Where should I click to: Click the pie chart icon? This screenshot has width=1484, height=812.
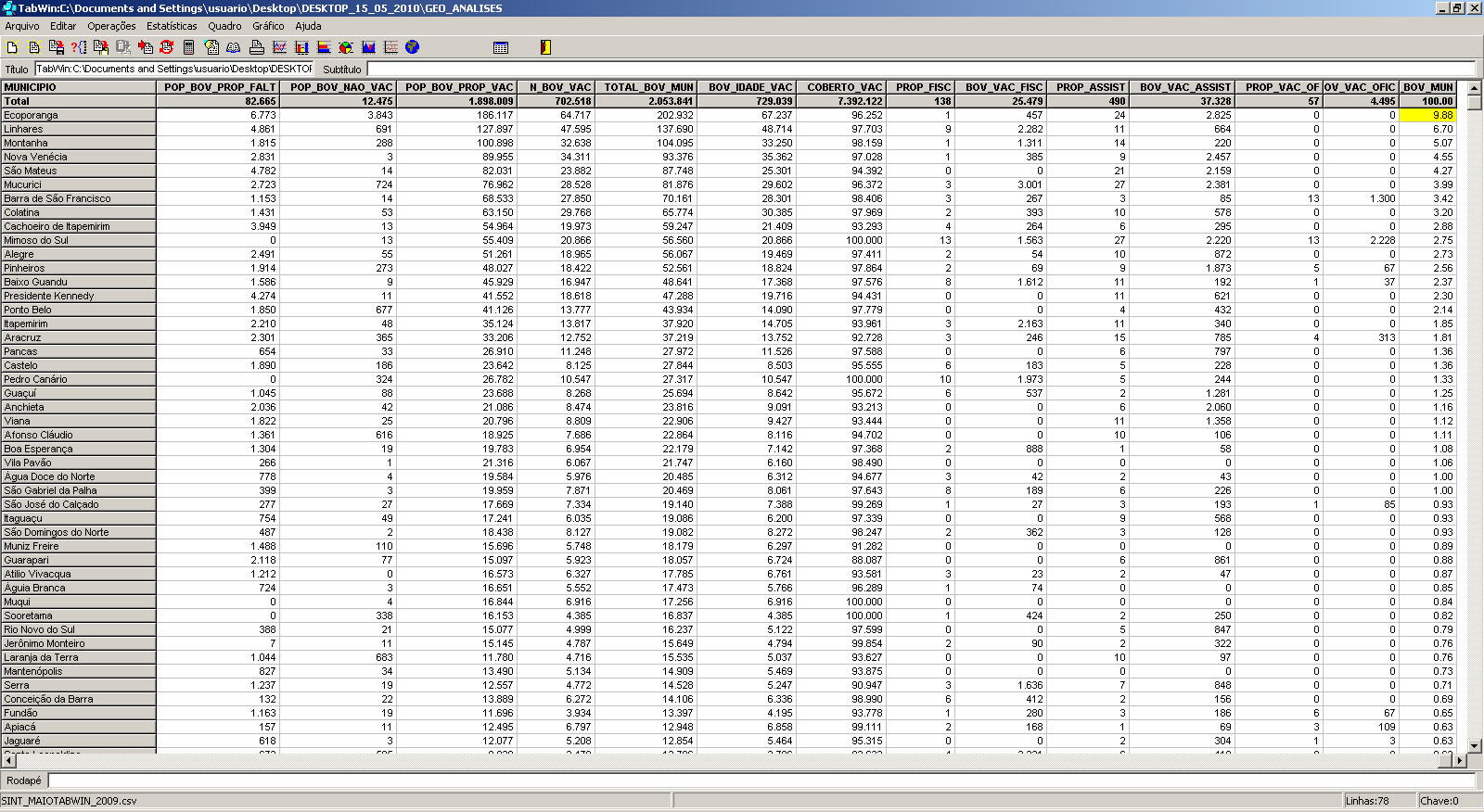346,47
